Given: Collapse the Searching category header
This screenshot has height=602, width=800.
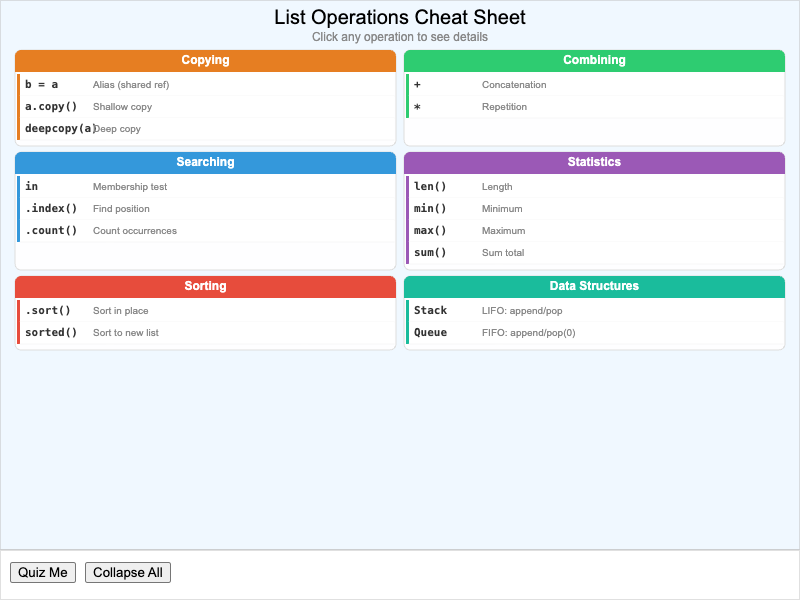Looking at the screenshot, I should [205, 162].
